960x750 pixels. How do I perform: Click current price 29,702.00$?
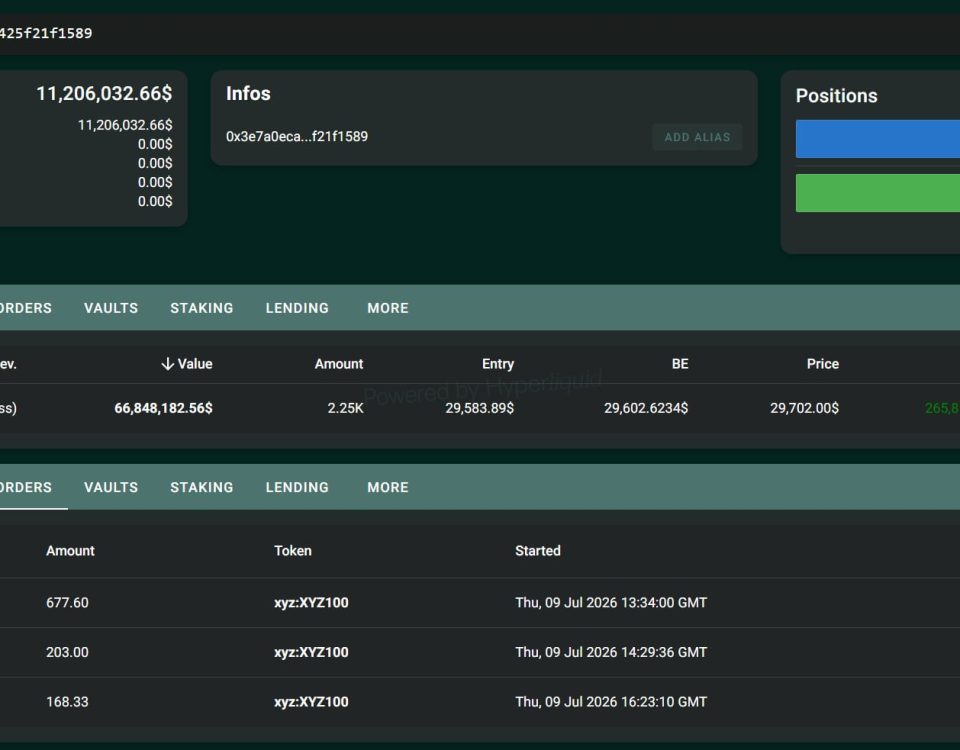804,408
